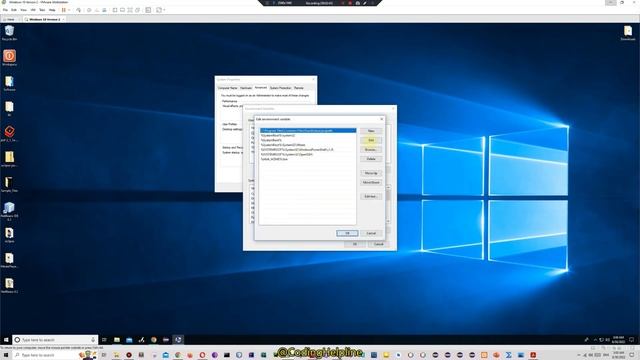Select the %SystemRoot%\System32\Wbem entry

tap(308, 145)
